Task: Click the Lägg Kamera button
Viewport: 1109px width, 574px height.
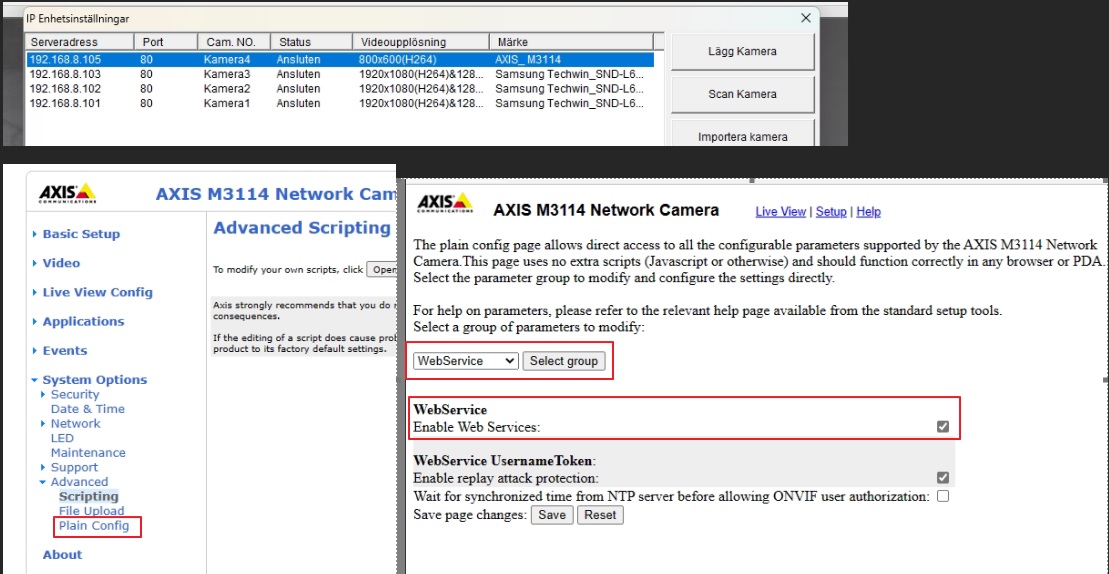Action: [x=742, y=51]
